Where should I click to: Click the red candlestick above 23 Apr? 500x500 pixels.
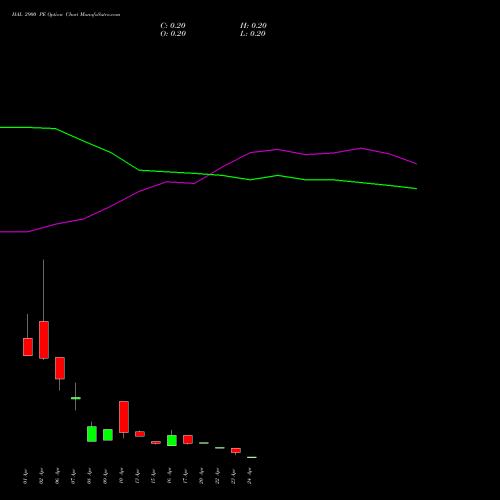pyautogui.click(x=236, y=450)
